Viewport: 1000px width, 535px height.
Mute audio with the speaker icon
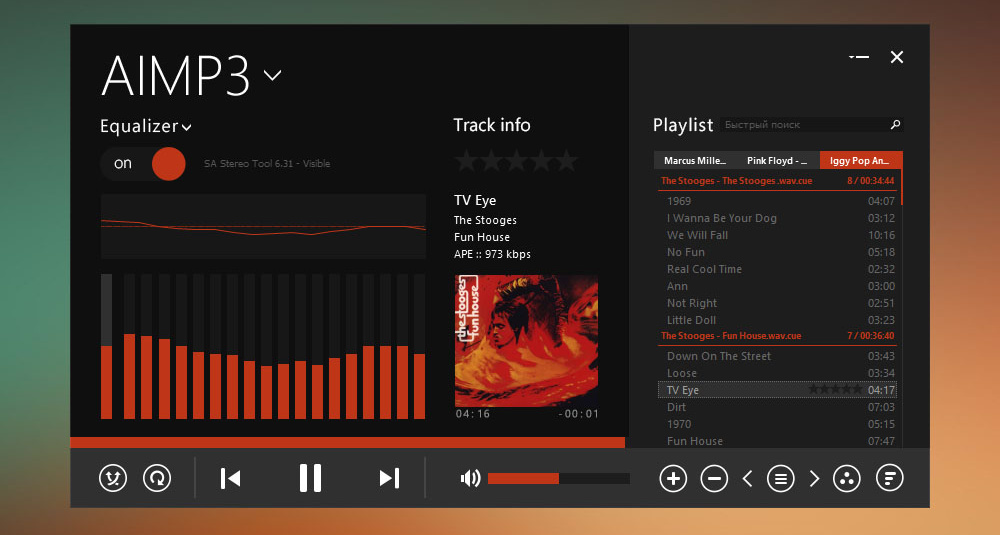(x=470, y=478)
